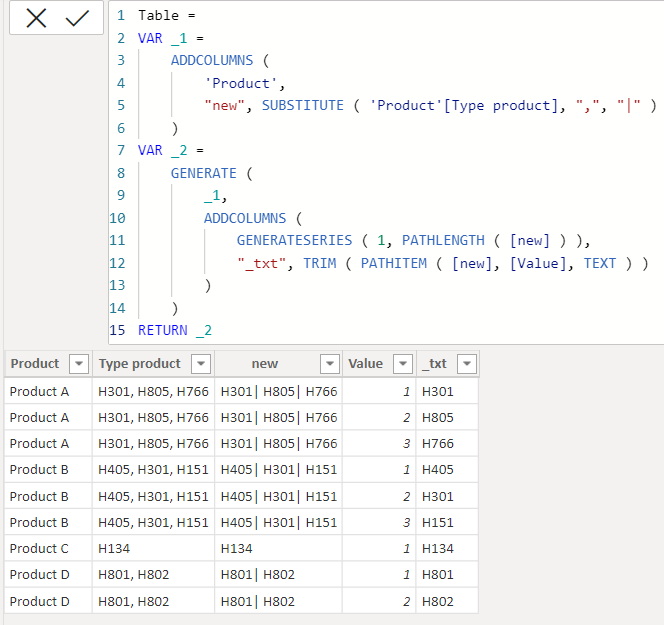Select 'H801| H802' cell in H802 row
This screenshot has width=664, height=625.
tap(278, 601)
